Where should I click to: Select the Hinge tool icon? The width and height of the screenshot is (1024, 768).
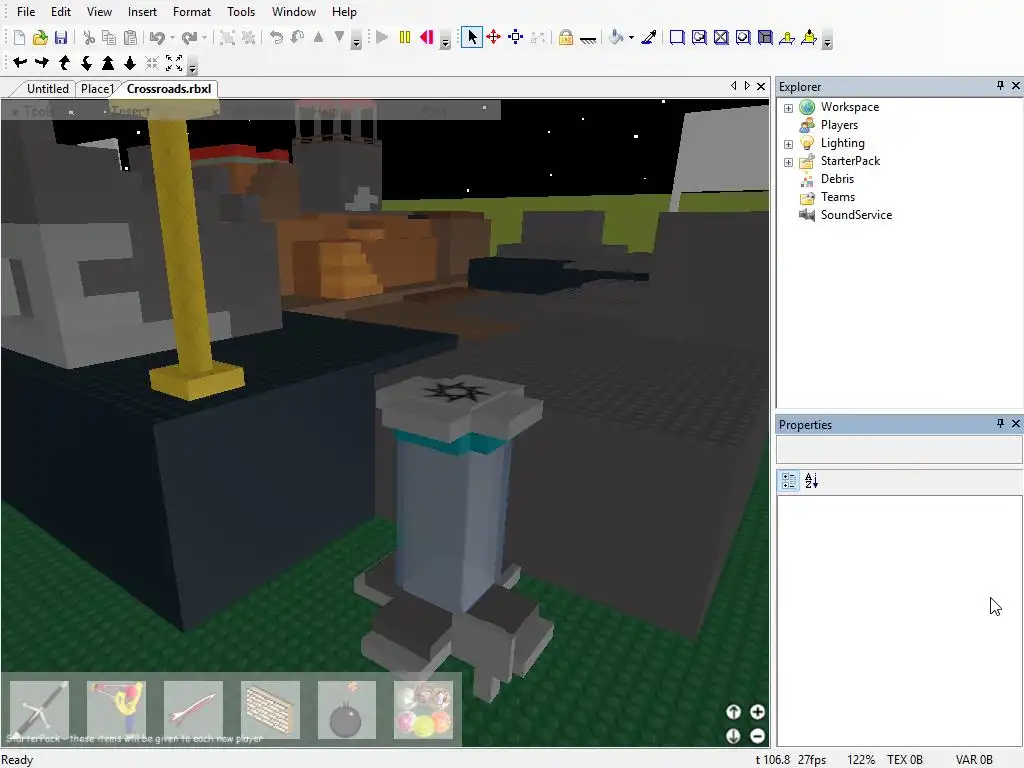(x=787, y=38)
